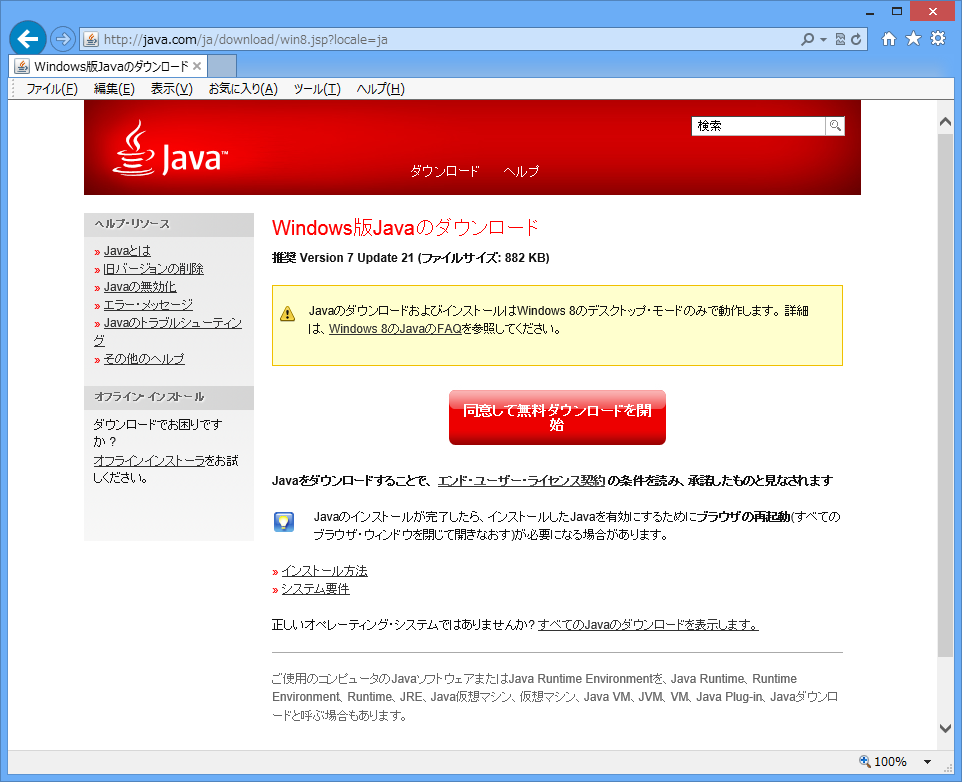
Task: Open the ツール(T) menu
Action: [317, 89]
